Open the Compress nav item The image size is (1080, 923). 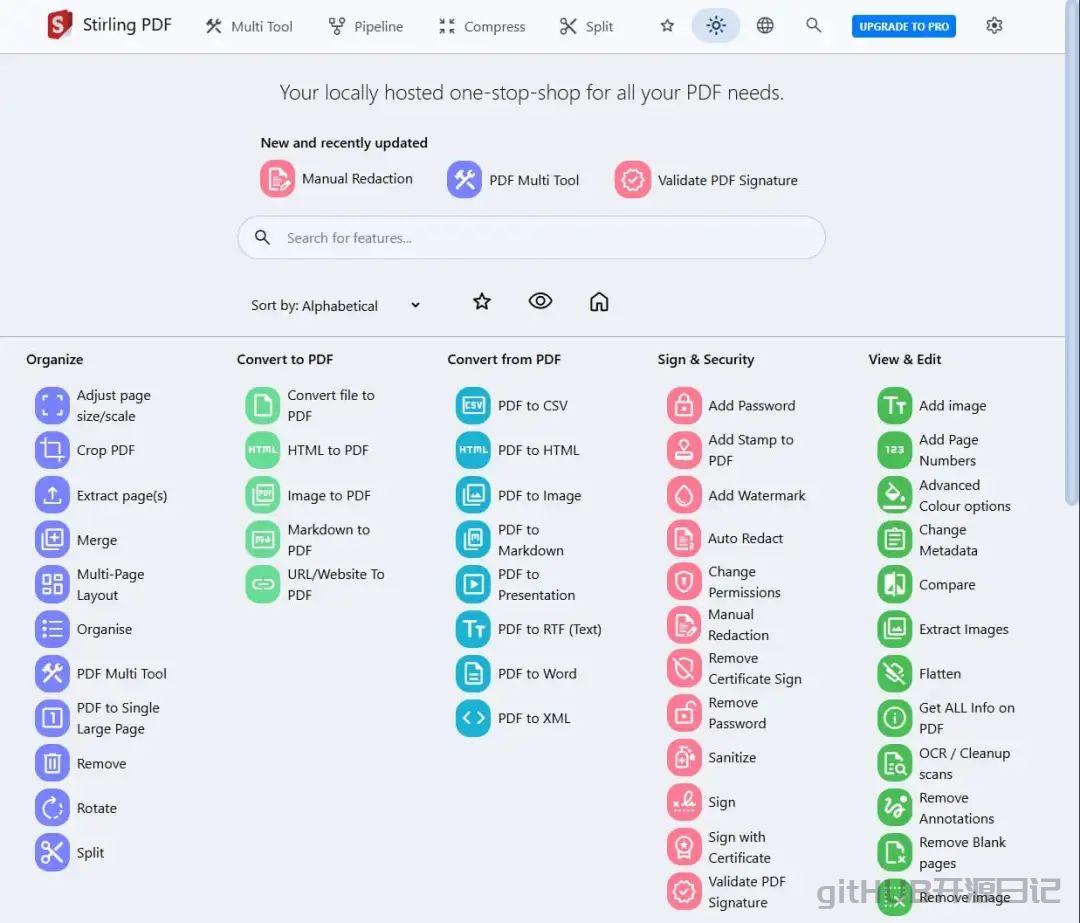[x=482, y=26]
